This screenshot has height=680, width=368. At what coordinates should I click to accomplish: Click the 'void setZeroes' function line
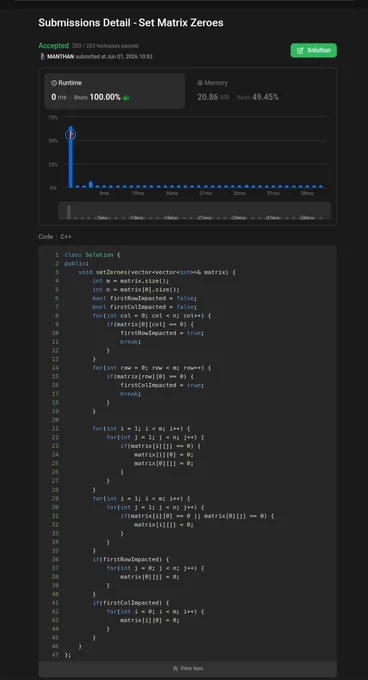coord(157,272)
